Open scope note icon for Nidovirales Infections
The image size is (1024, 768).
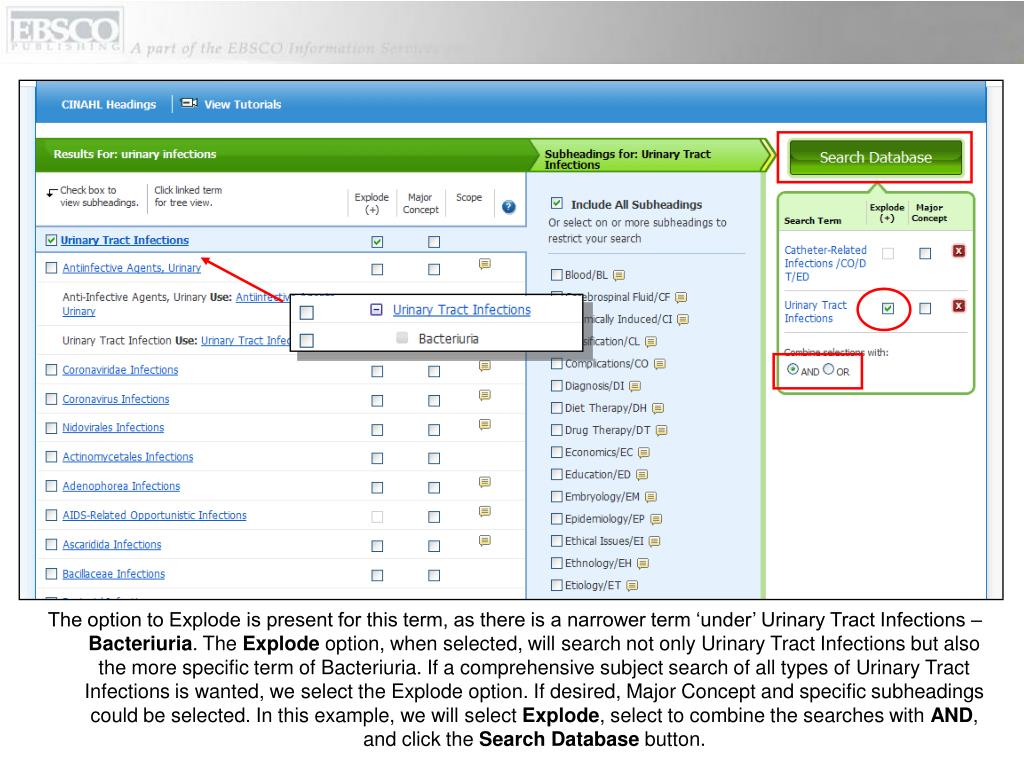[485, 424]
